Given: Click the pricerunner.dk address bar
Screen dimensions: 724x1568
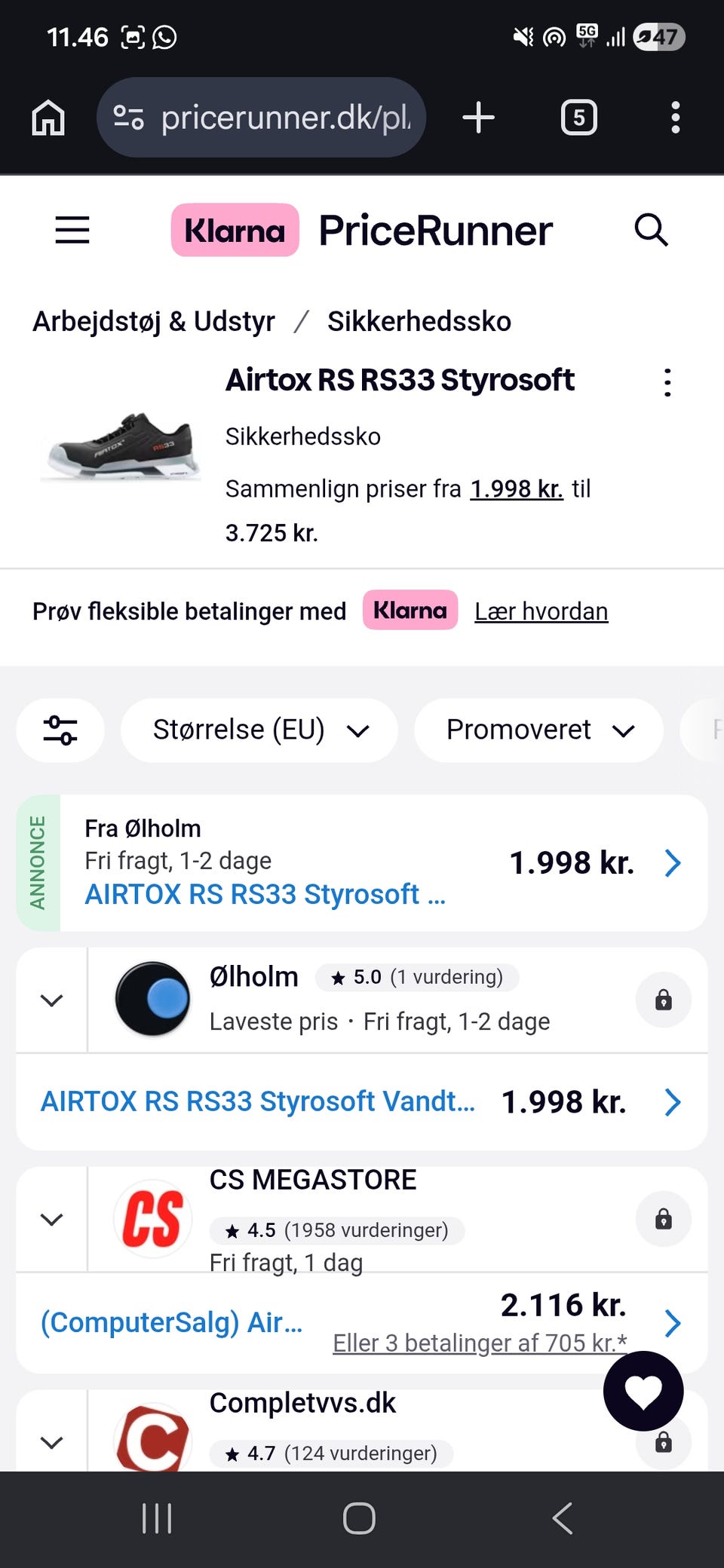Looking at the screenshot, I should pos(261,118).
